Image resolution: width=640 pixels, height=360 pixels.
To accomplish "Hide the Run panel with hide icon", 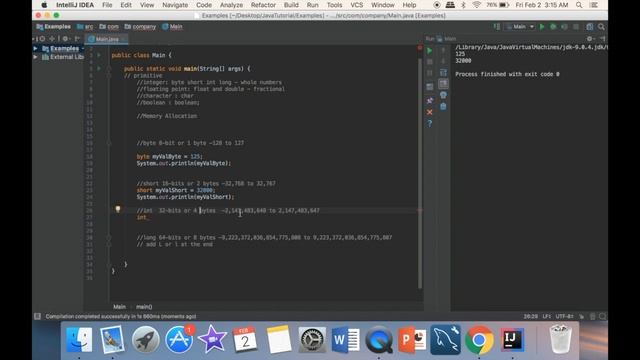I will [x=602, y=39].
